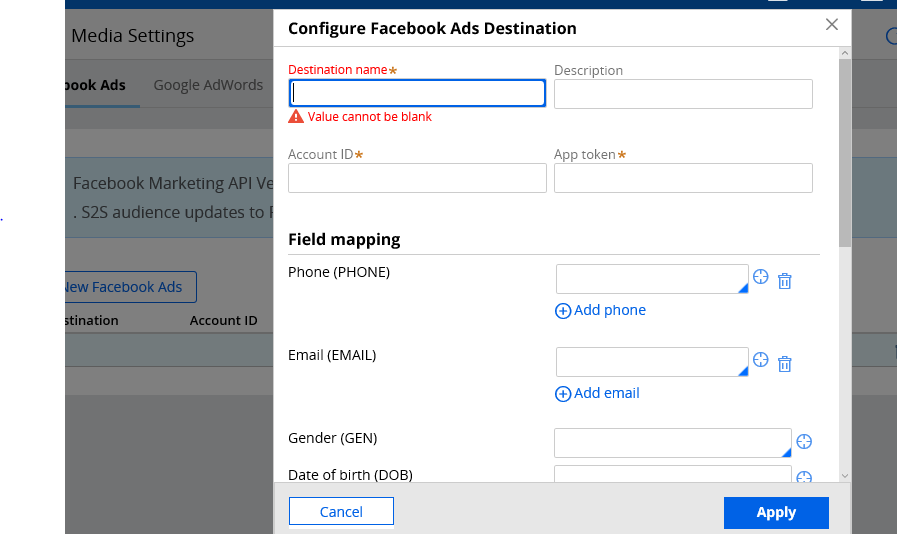Click the Media Settings page title
This screenshot has width=897, height=534.
[133, 36]
